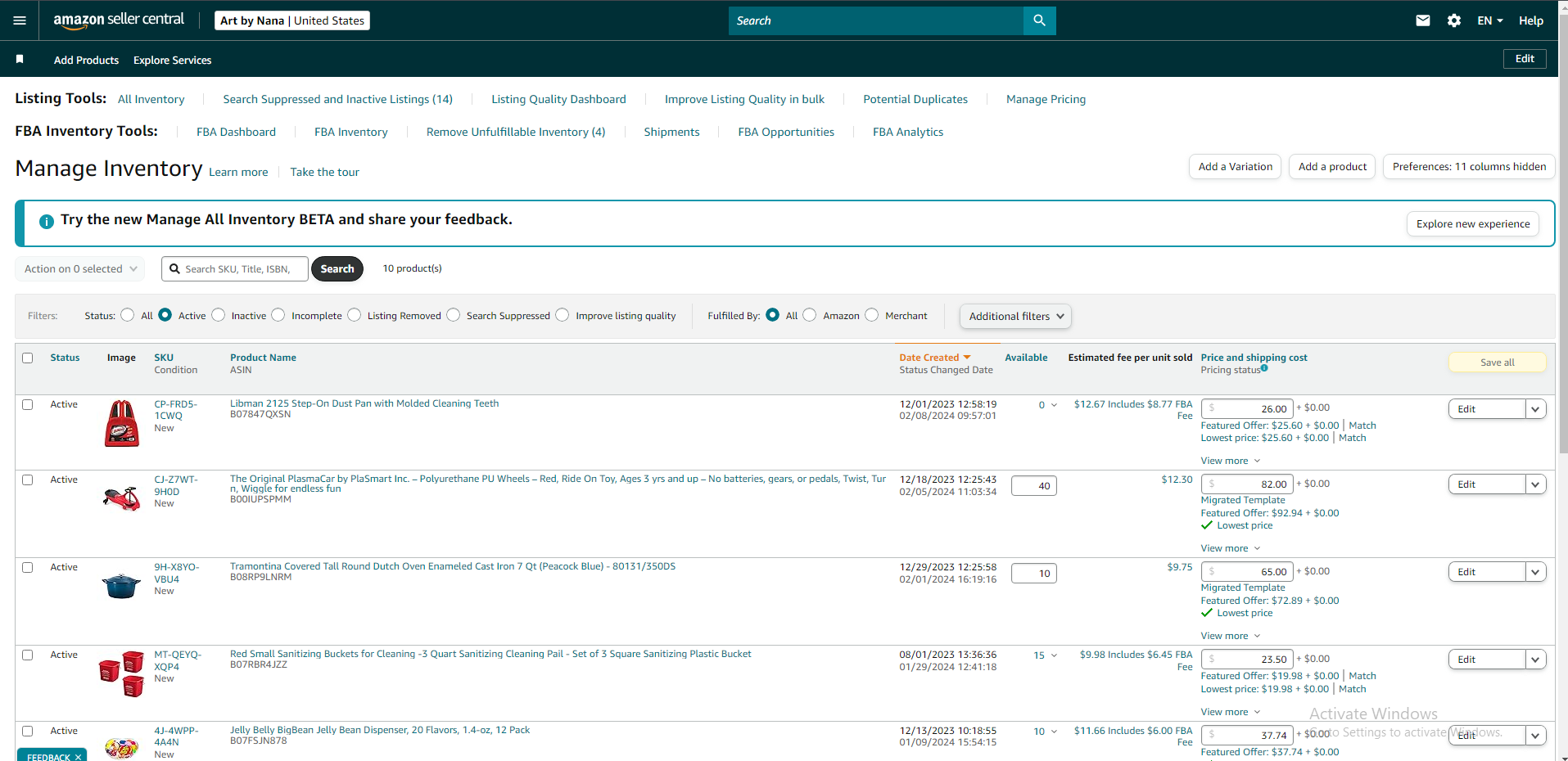Click the inventory Search button
Image resolution: width=1568 pixels, height=761 pixels.
tap(337, 268)
